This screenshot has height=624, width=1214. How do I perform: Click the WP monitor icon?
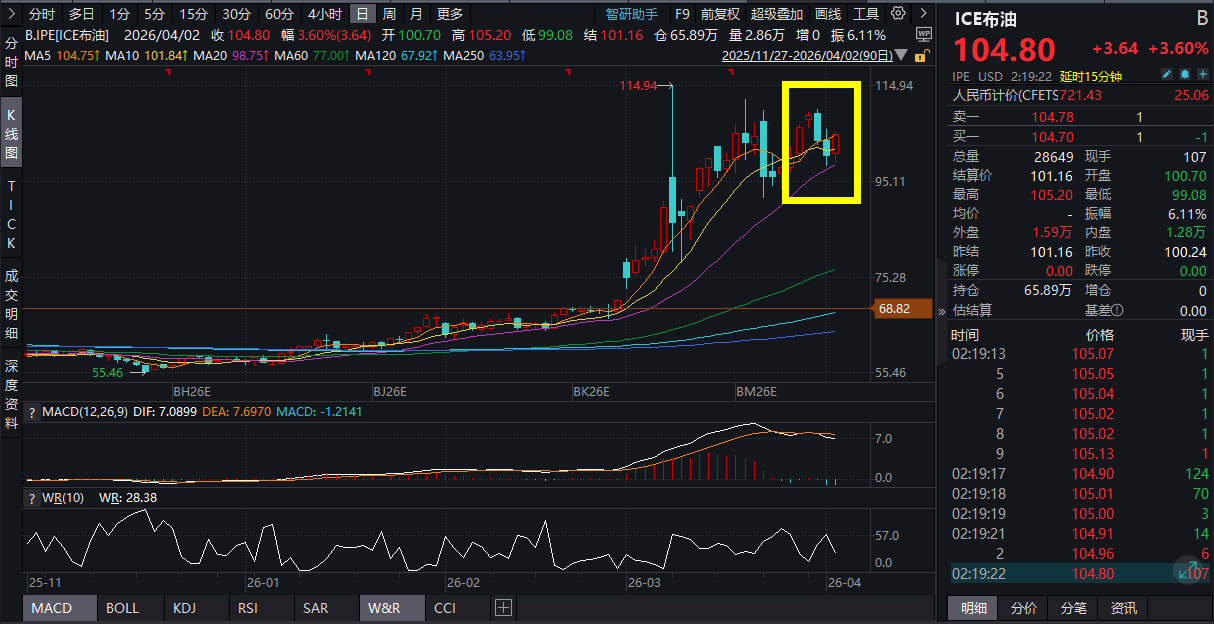click(x=922, y=35)
